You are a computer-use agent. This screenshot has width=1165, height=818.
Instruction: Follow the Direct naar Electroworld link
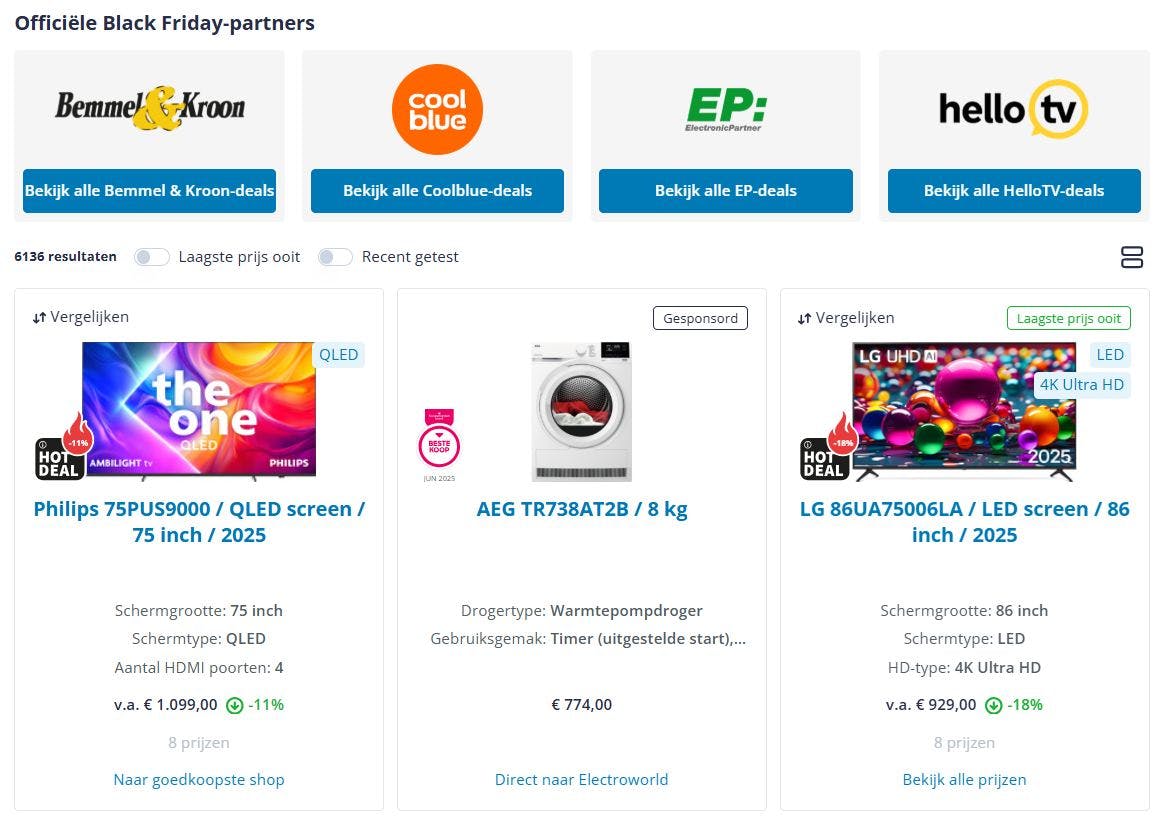(581, 780)
